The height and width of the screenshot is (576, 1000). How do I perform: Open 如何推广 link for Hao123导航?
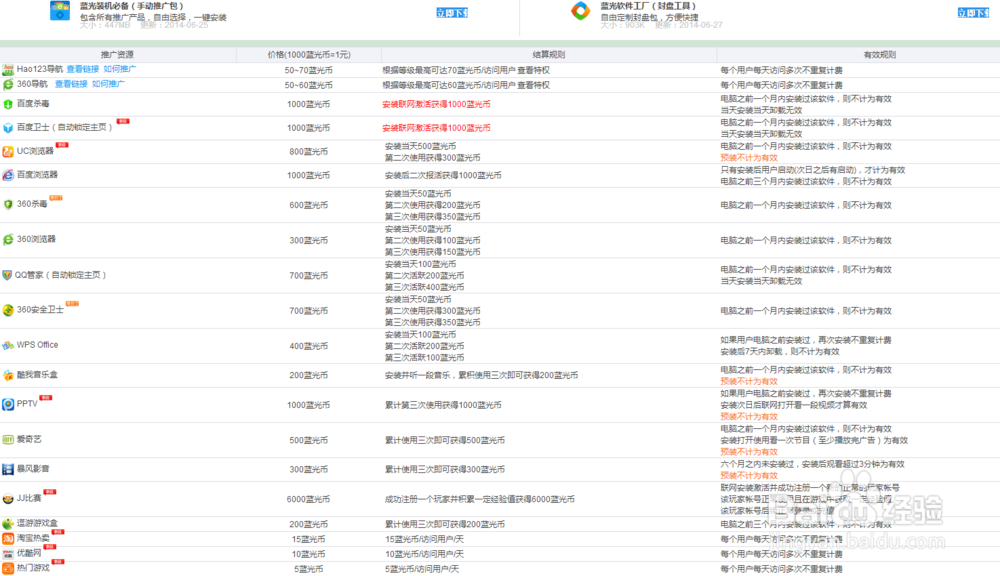[119, 69]
